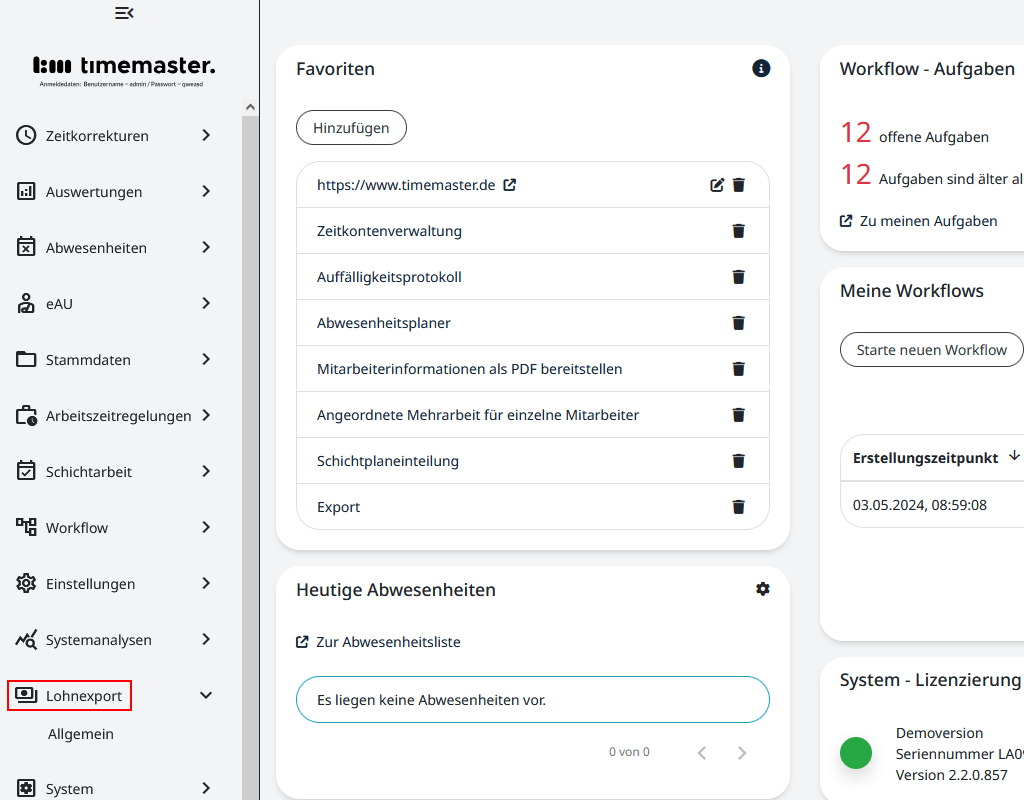Screen dimensions: 1024x800
Task: Open the Auswertungen menu item
Action: pyautogui.click(x=94, y=192)
